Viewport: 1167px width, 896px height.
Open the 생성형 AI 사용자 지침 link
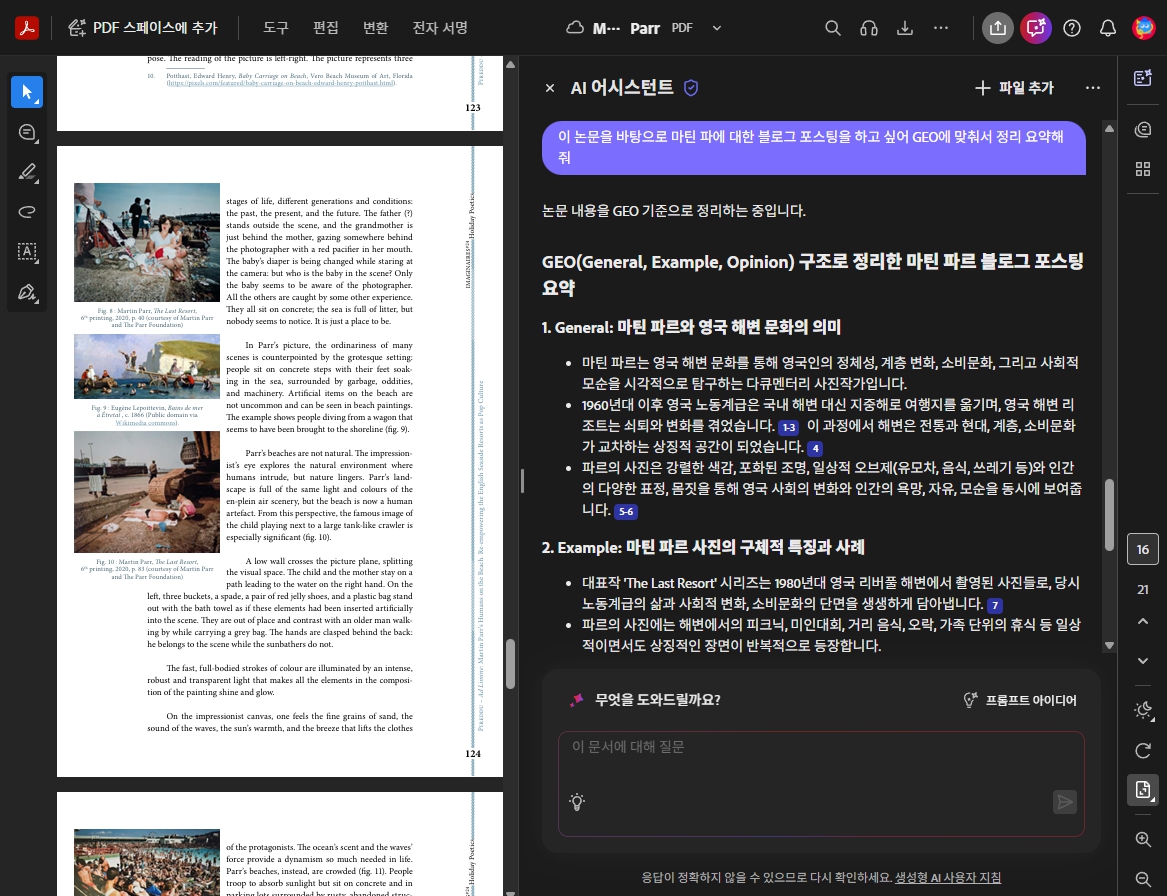pyautogui.click(x=947, y=877)
